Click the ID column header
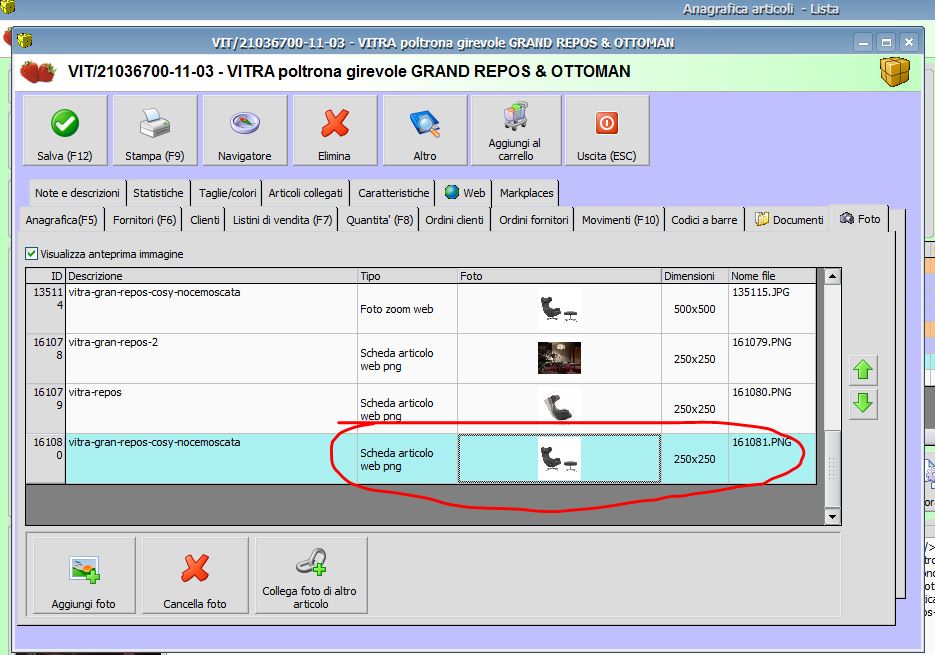The height and width of the screenshot is (655, 935). pos(46,276)
